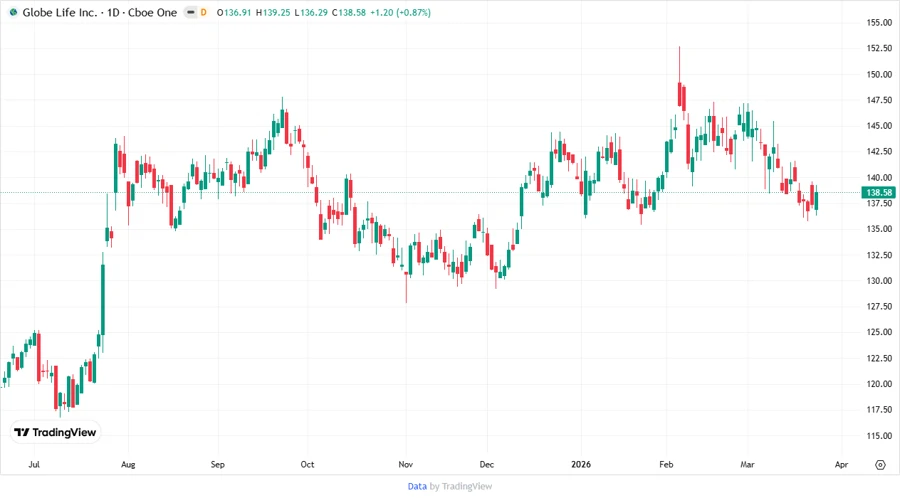Click the market status dash icon
900x498 pixels.
(x=191, y=12)
